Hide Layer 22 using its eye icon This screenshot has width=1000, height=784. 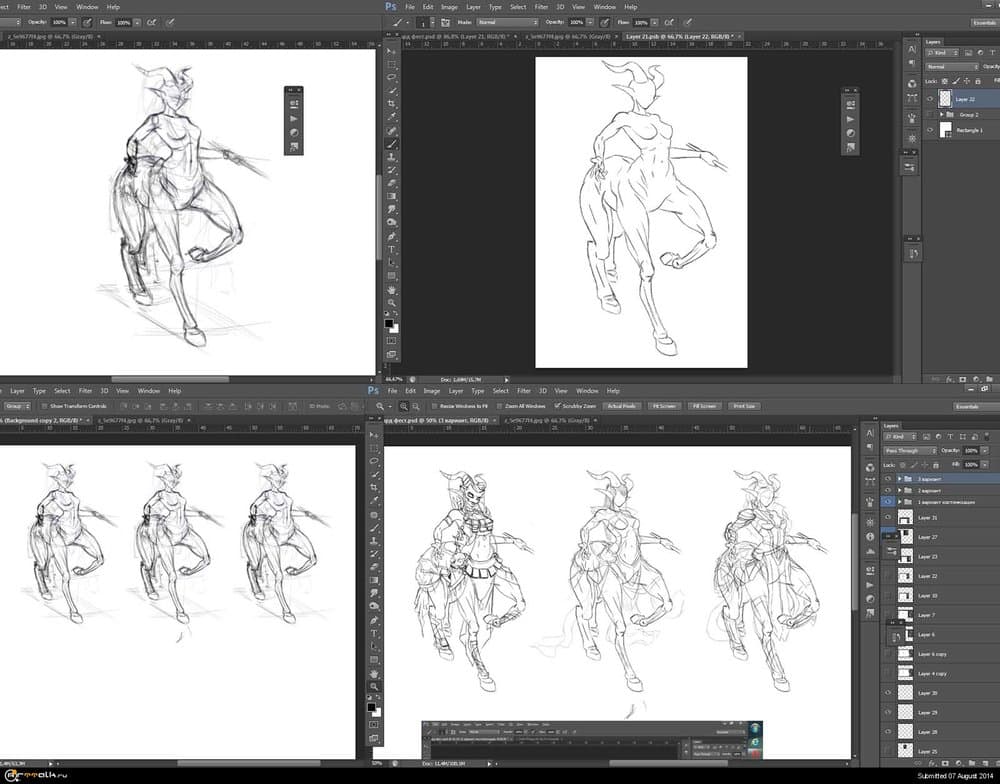point(930,99)
